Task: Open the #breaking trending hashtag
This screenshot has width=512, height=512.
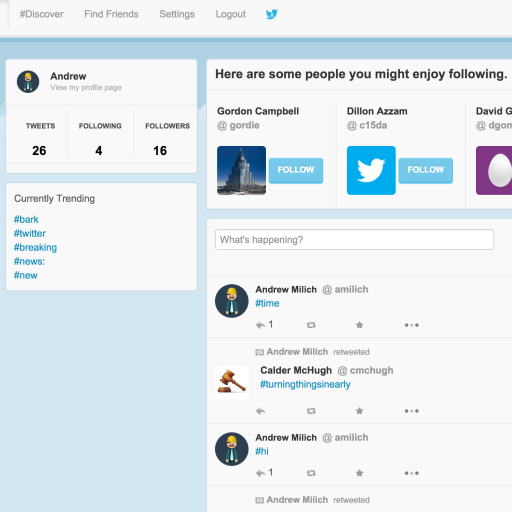Action: [x=35, y=247]
